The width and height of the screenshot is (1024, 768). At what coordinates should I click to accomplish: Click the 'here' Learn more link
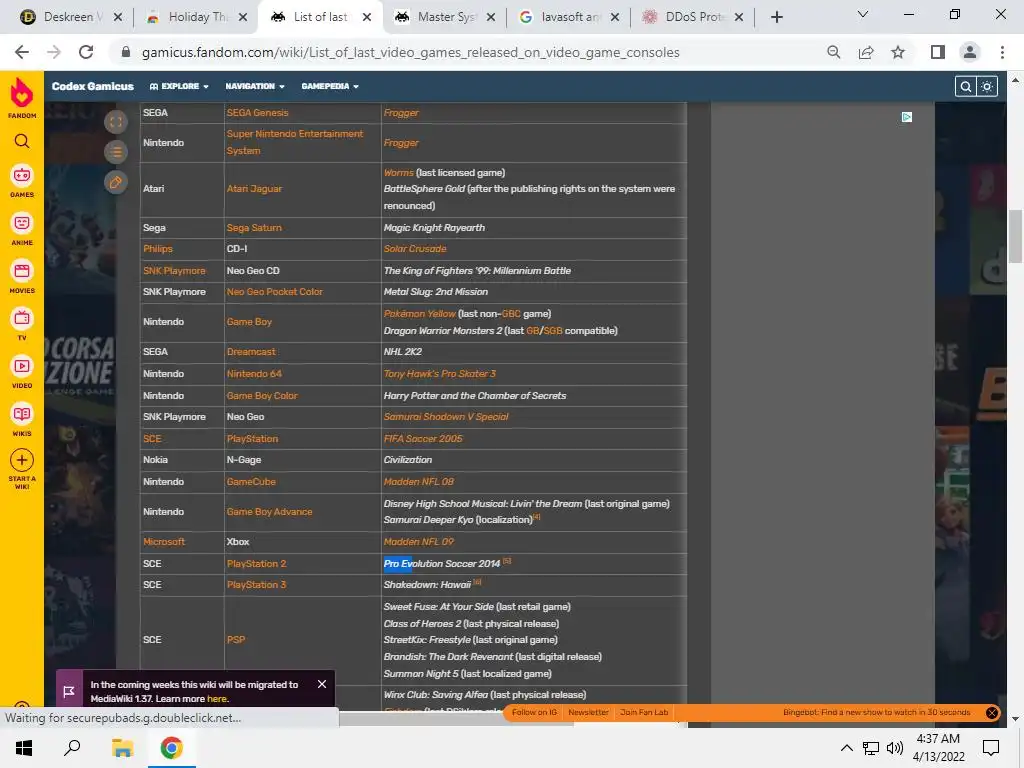point(217,698)
